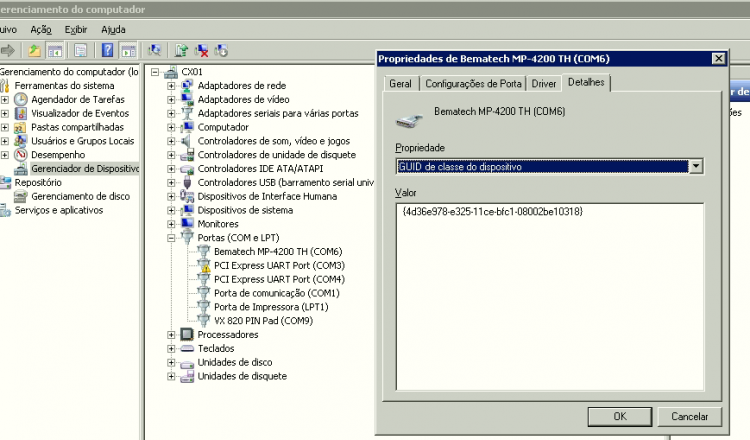750x440 pixels.
Task: Click the Adaptadores de rede icon
Action: click(x=188, y=86)
